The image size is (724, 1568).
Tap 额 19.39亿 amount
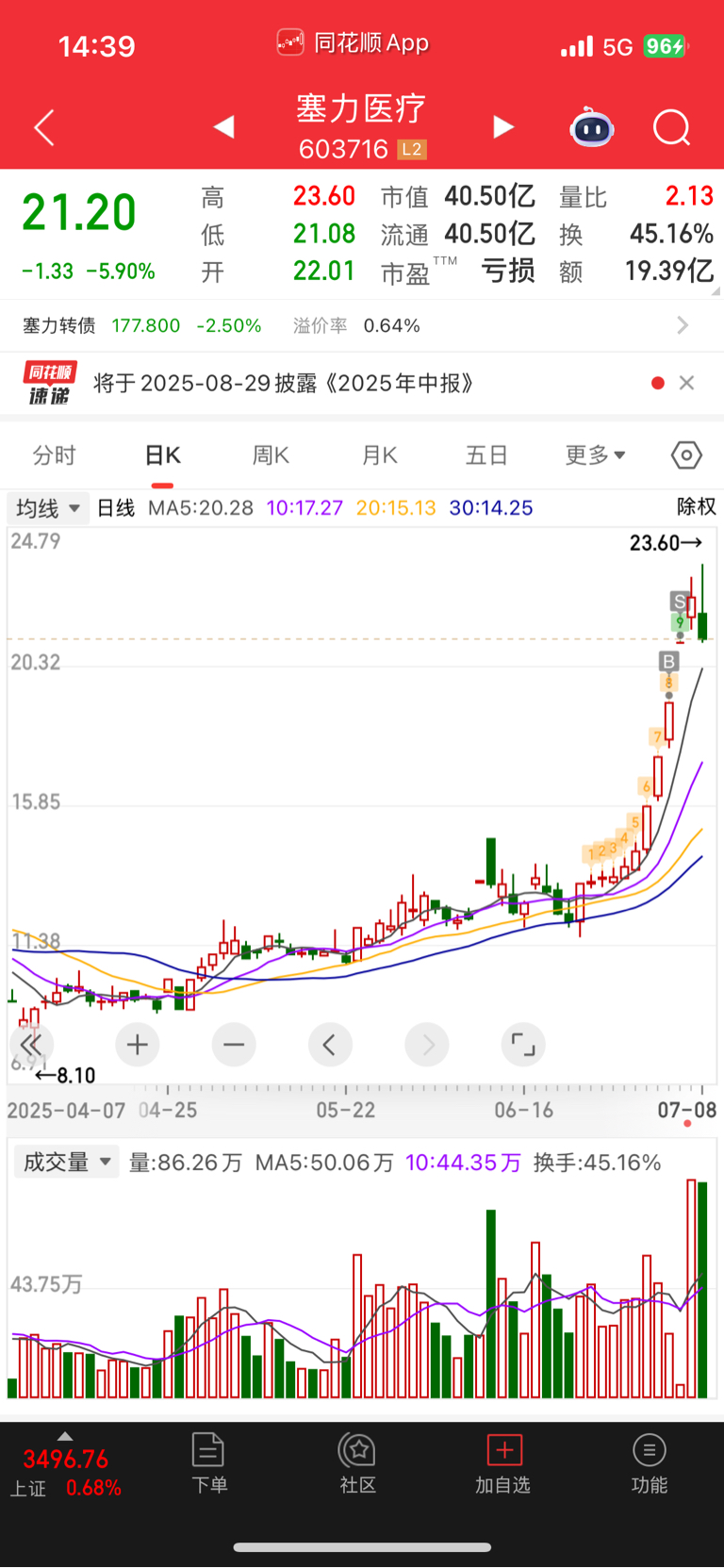click(x=669, y=272)
